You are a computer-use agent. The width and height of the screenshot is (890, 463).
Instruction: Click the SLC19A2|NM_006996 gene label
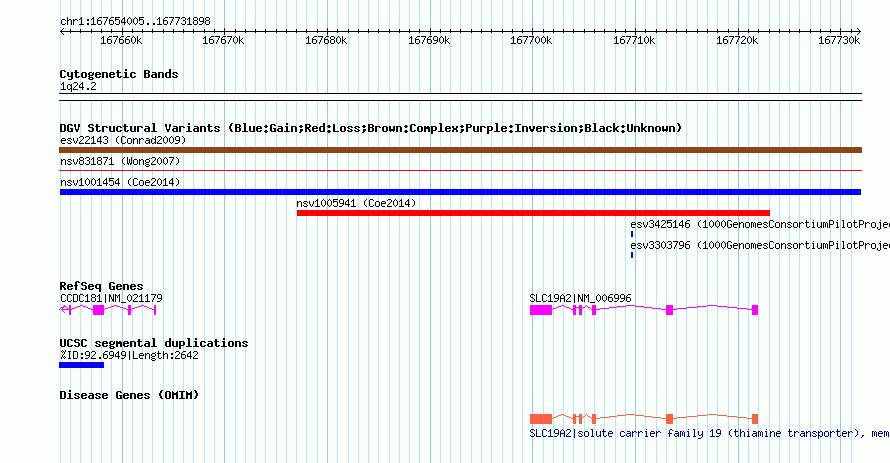click(581, 298)
